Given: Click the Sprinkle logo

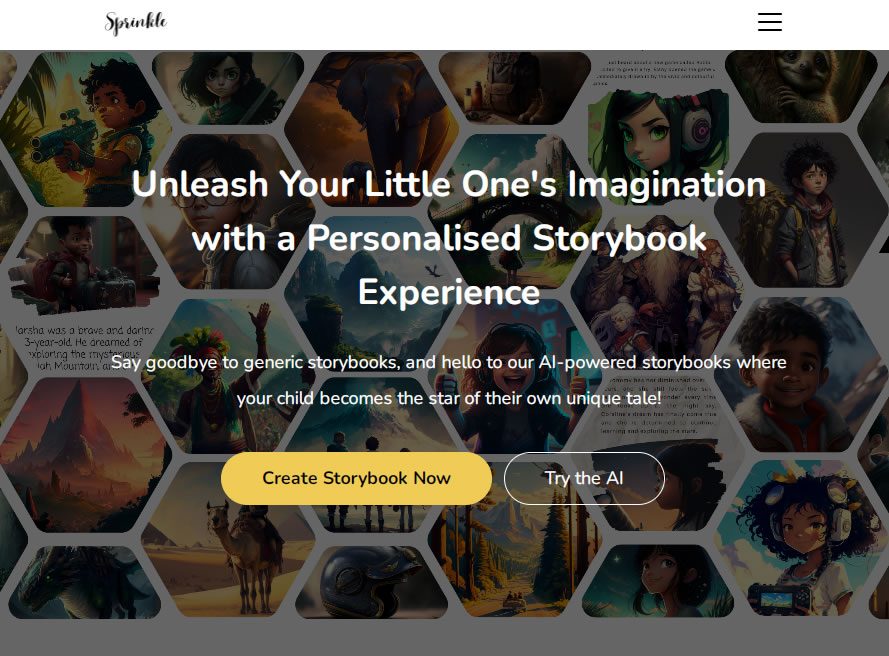Looking at the screenshot, I should click(x=136, y=23).
